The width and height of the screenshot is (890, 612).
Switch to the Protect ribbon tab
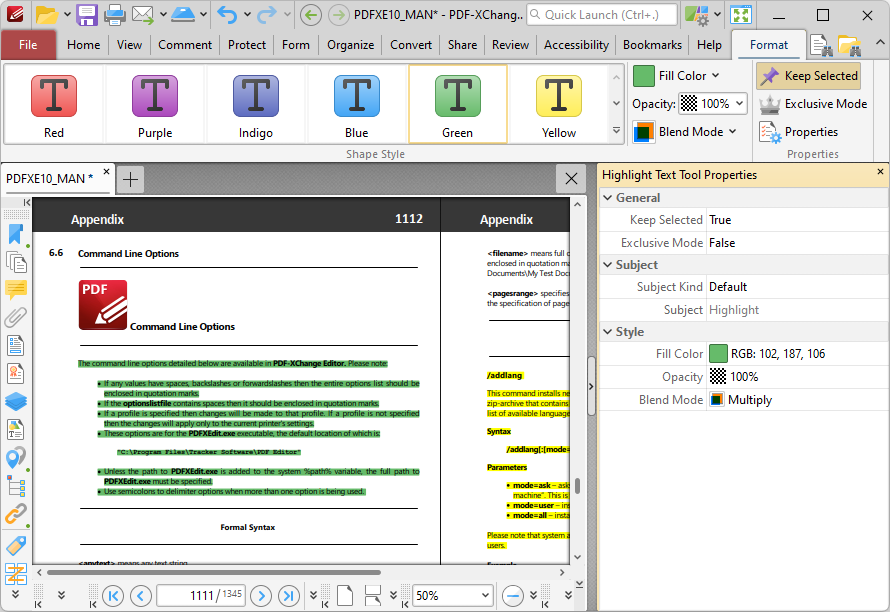pos(247,45)
